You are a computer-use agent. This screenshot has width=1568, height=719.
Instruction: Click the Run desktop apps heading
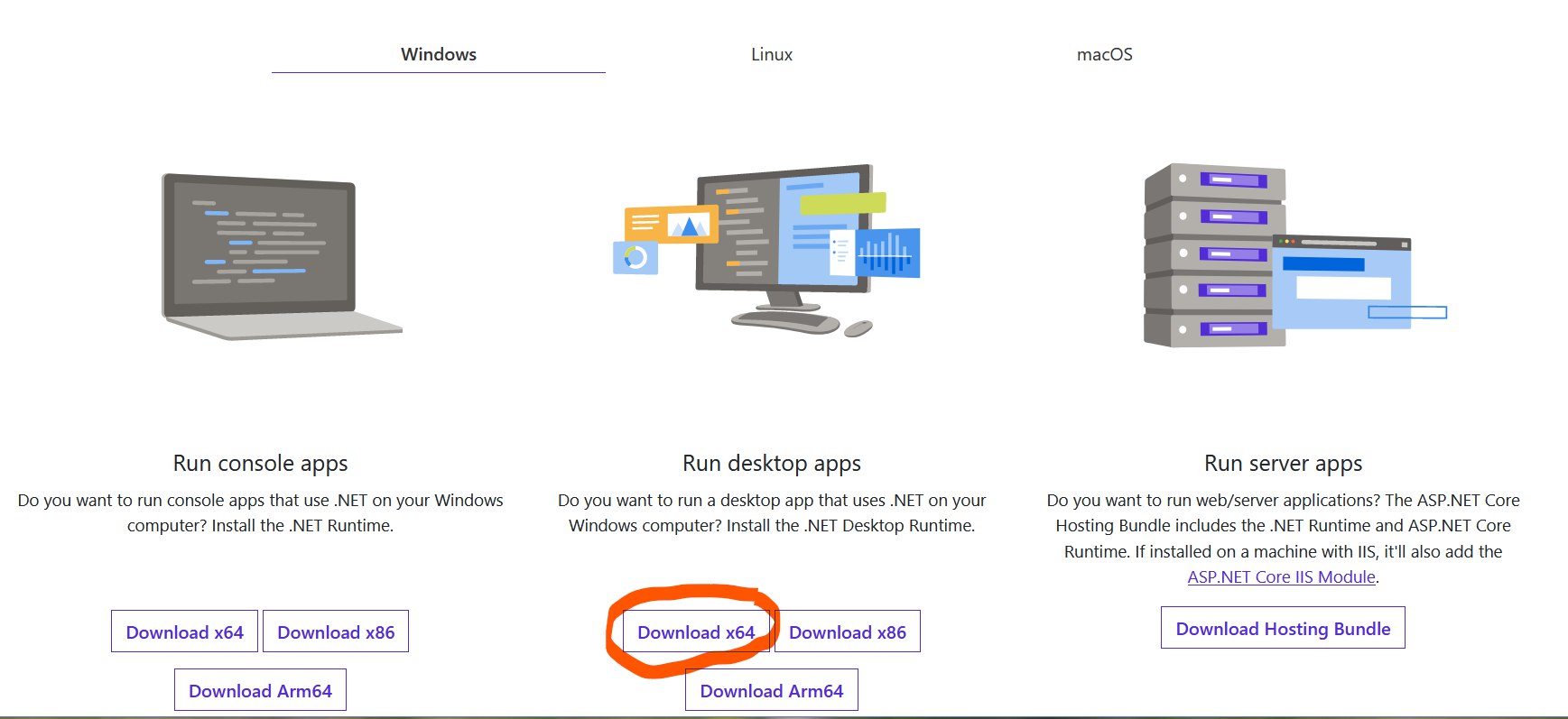coord(772,463)
